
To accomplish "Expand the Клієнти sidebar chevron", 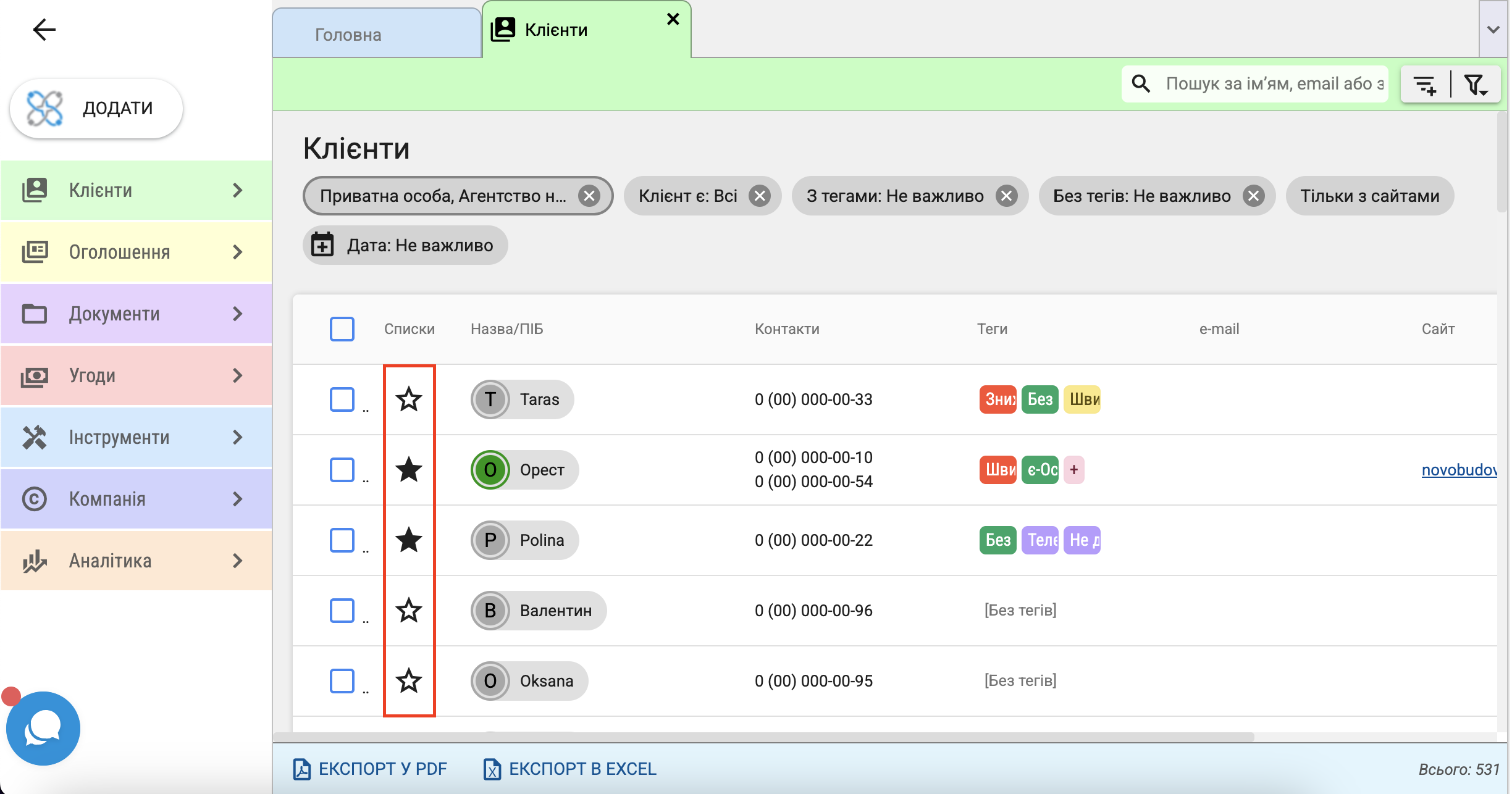I will click(238, 190).
